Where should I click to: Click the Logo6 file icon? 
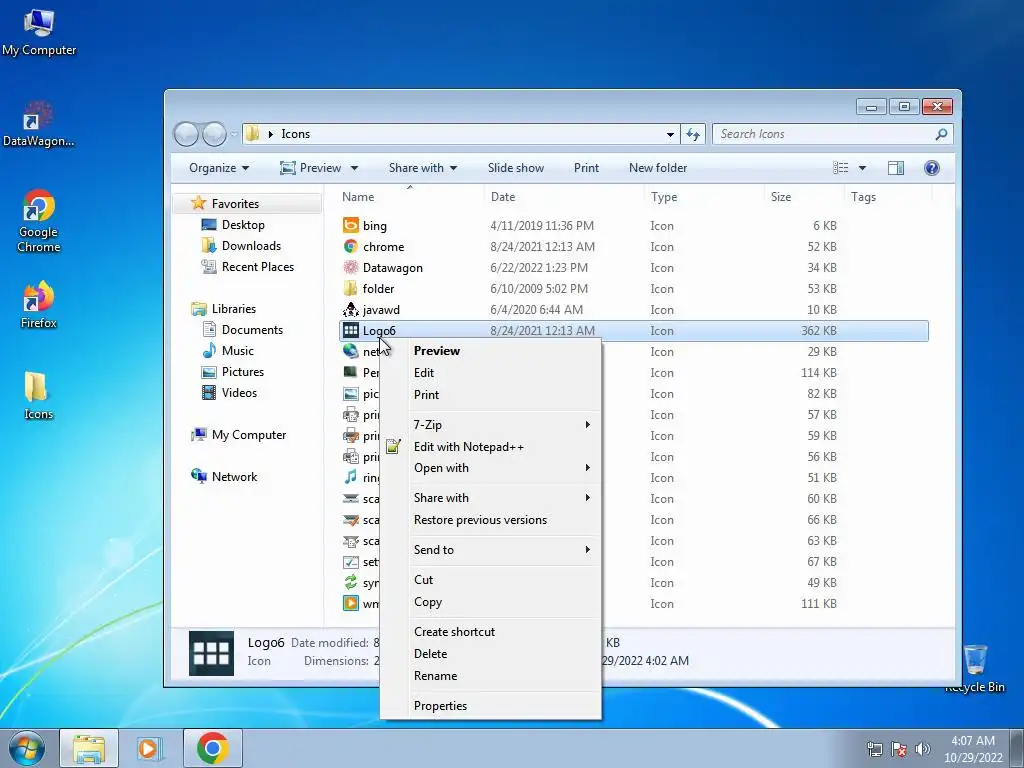[x=351, y=330]
